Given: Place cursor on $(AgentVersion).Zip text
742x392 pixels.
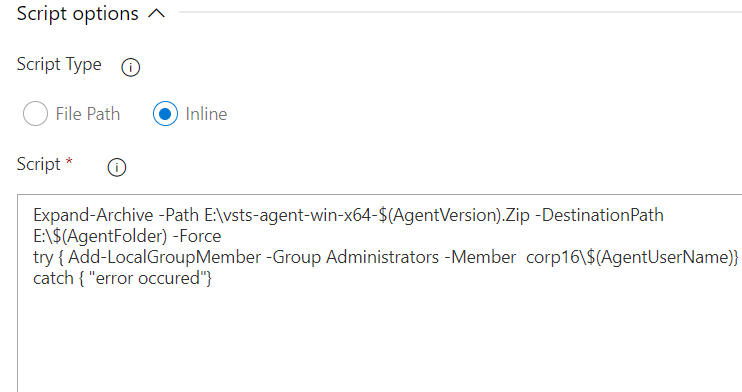Looking at the screenshot, I should [454, 215].
